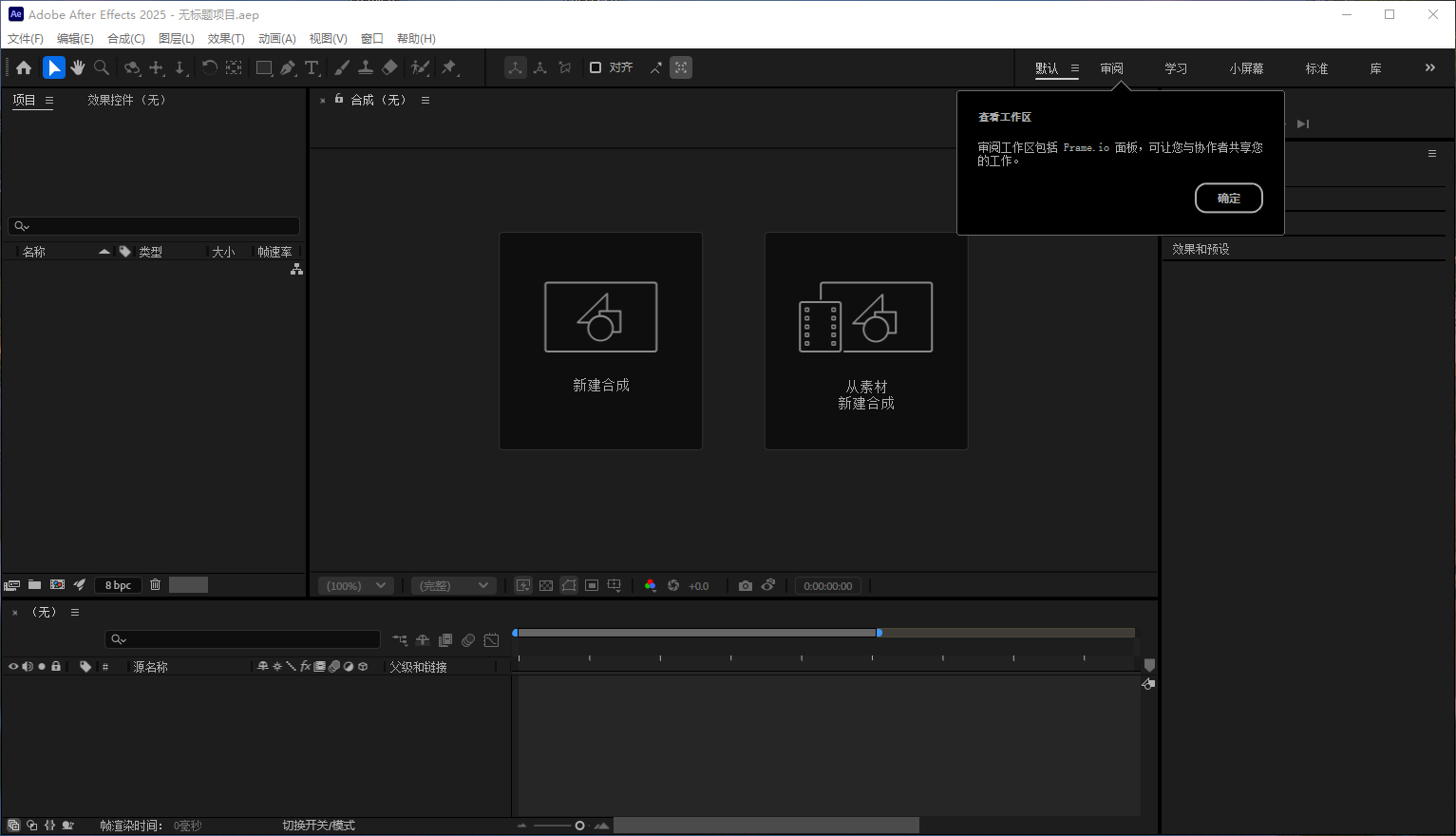The image size is (1456, 836).
Task: Click exposure value +0.0
Action: point(699,586)
